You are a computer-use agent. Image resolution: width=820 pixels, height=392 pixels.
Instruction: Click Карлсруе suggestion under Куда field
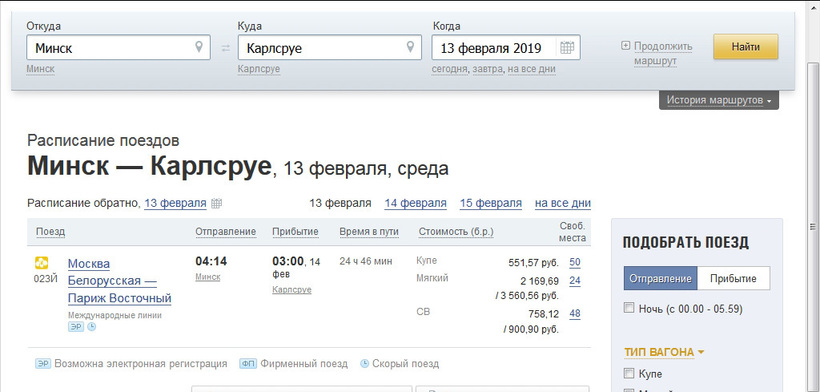point(259,69)
